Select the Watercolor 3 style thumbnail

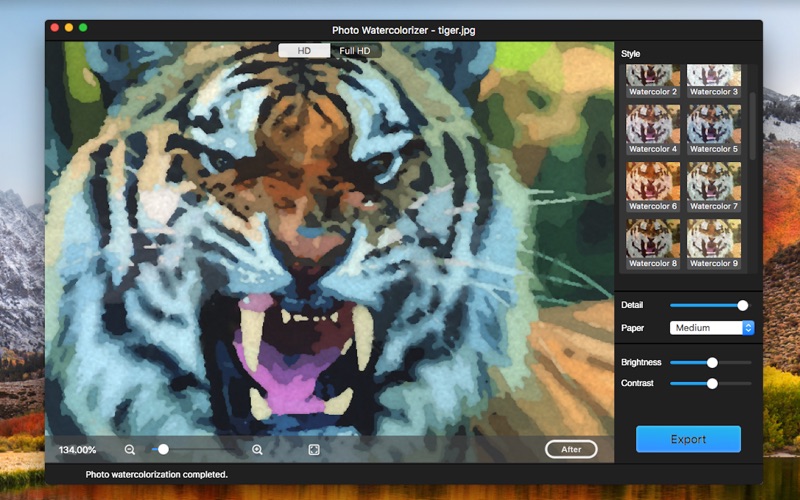[x=714, y=78]
